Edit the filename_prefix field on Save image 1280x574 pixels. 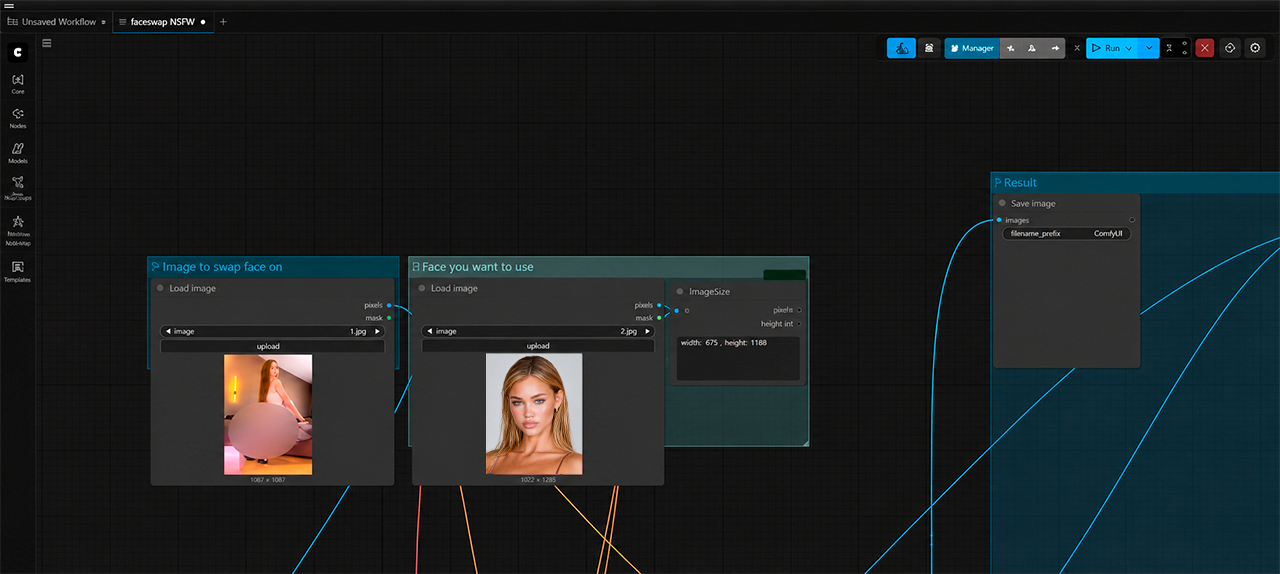[x=1066, y=233]
